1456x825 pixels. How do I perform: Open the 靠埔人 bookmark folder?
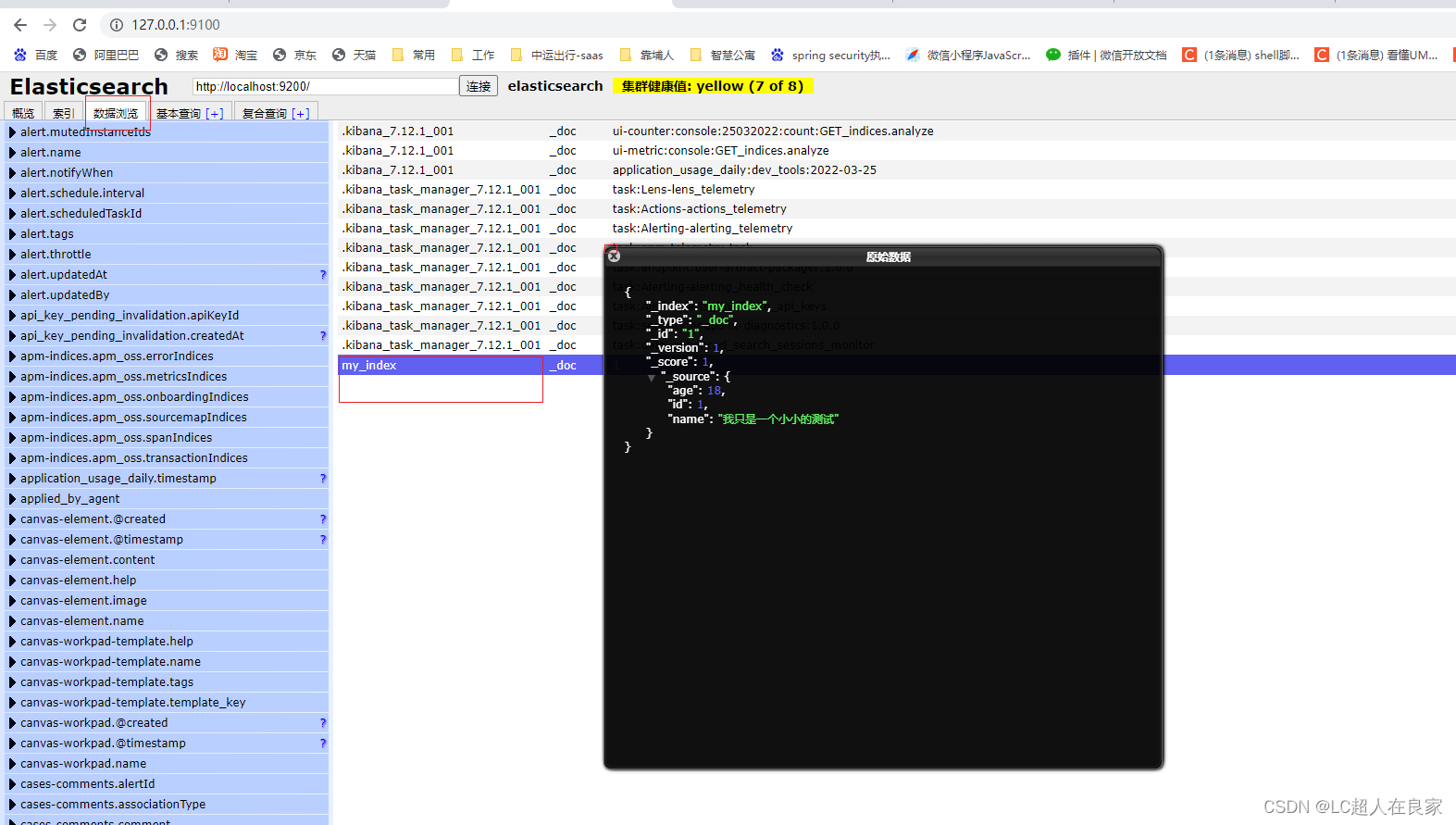coord(646,56)
